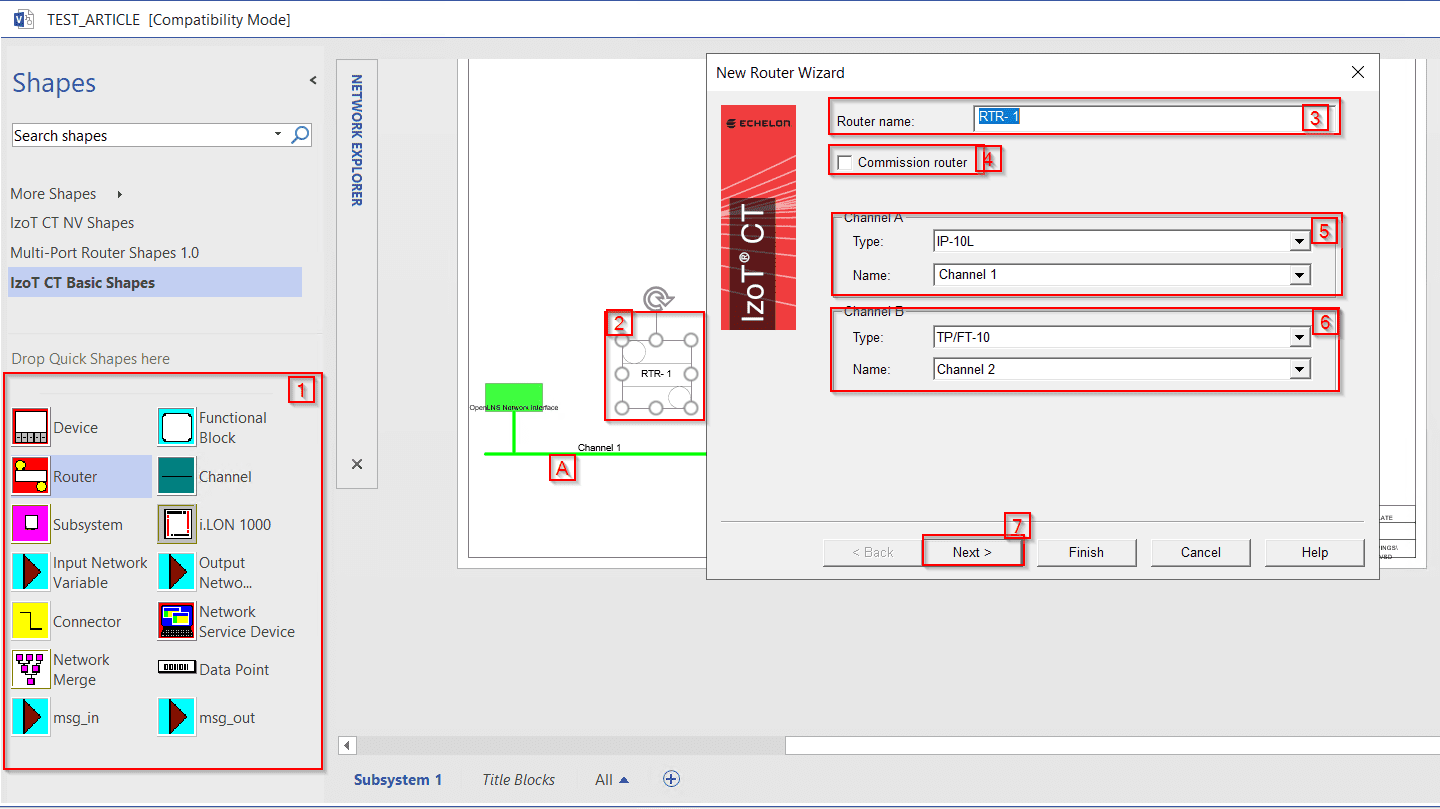Switch to the Title Blocks page tab

click(x=518, y=780)
